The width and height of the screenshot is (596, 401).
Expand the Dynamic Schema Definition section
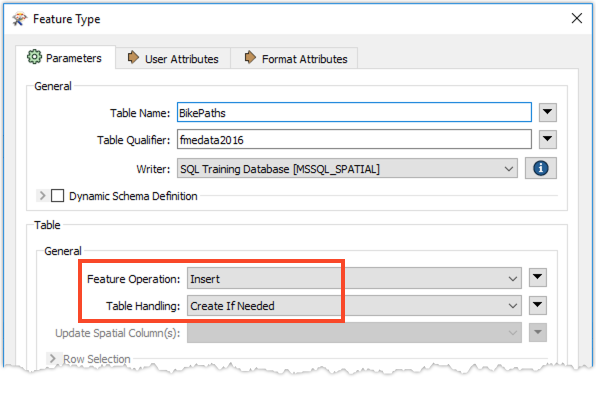click(42, 196)
